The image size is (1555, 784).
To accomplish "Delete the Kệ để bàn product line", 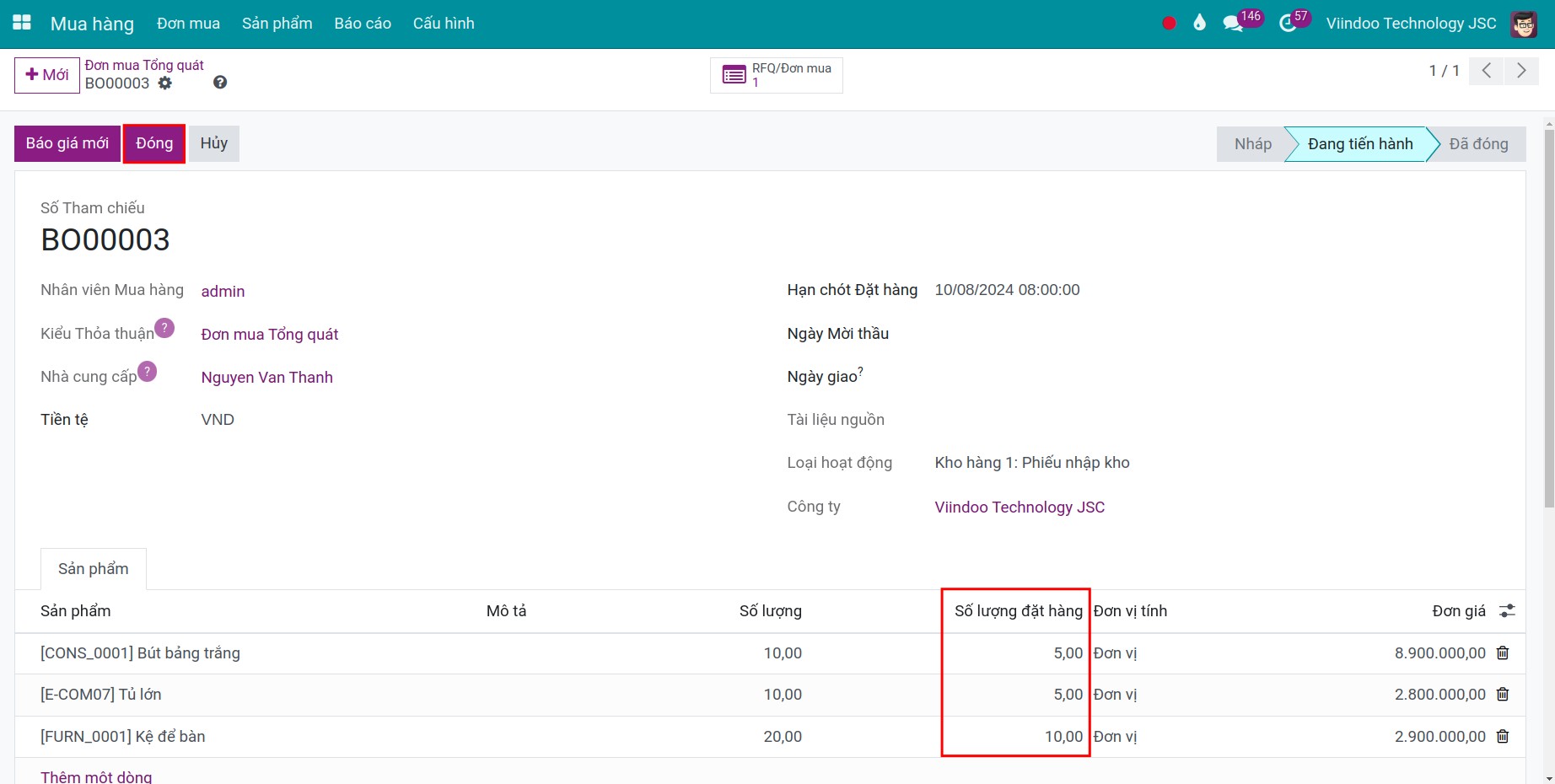I will click(x=1503, y=736).
